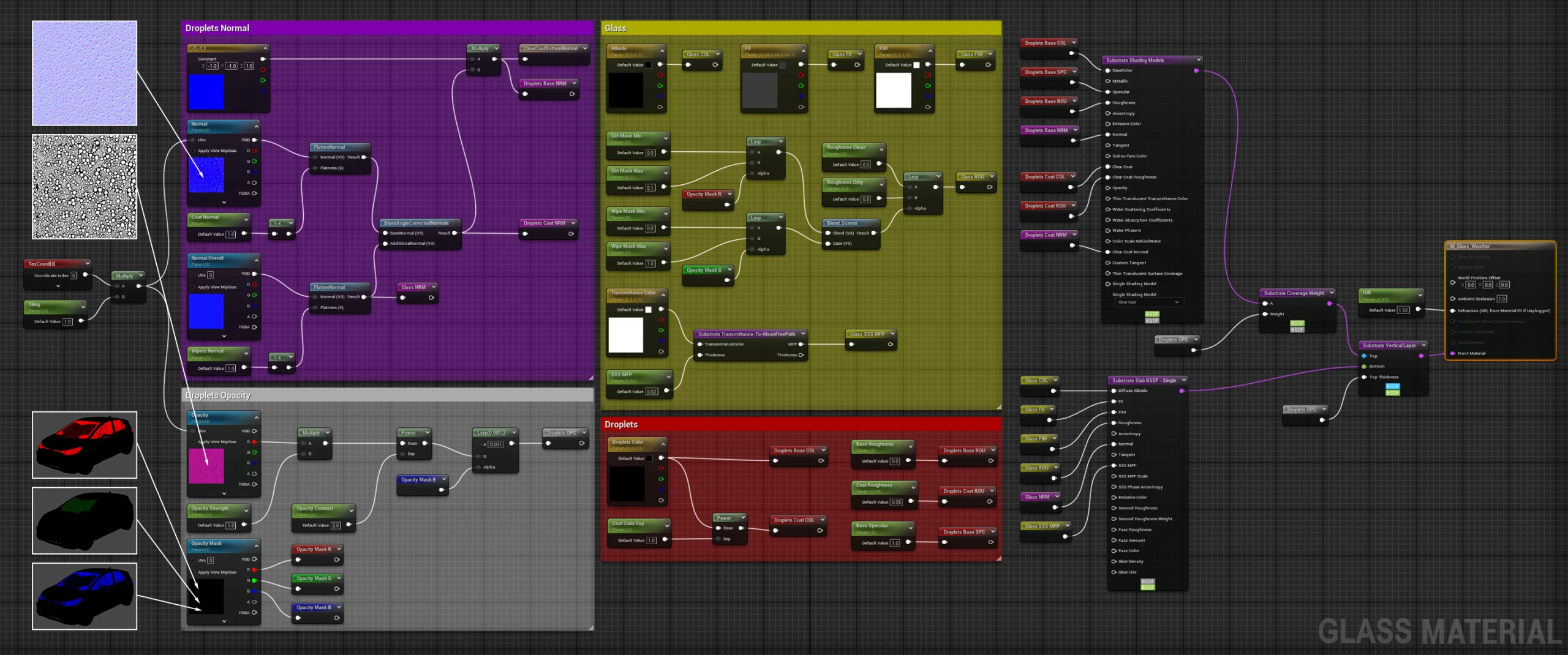Screen dimensions: 1568x655
Task: Click Front Material pin on M_Glass_Weather node
Action: coord(1452,353)
